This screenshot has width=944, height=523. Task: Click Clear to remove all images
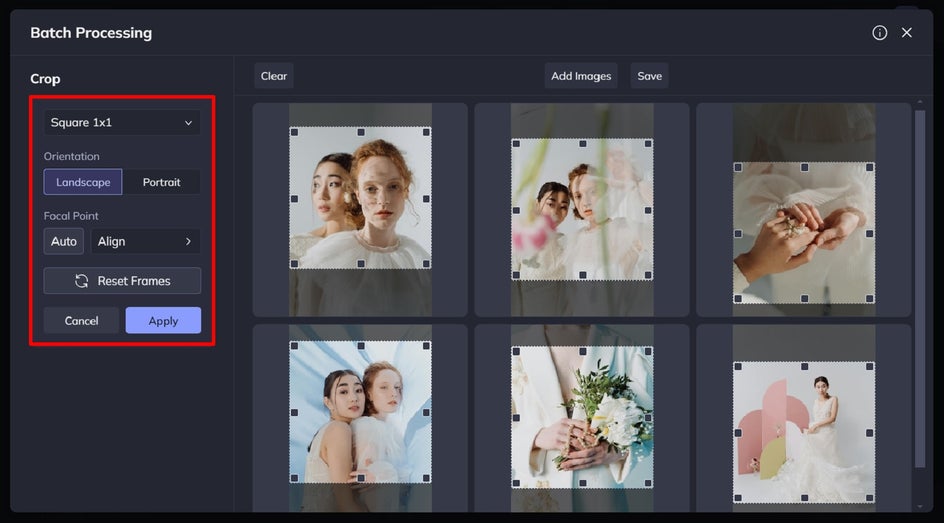[274, 76]
